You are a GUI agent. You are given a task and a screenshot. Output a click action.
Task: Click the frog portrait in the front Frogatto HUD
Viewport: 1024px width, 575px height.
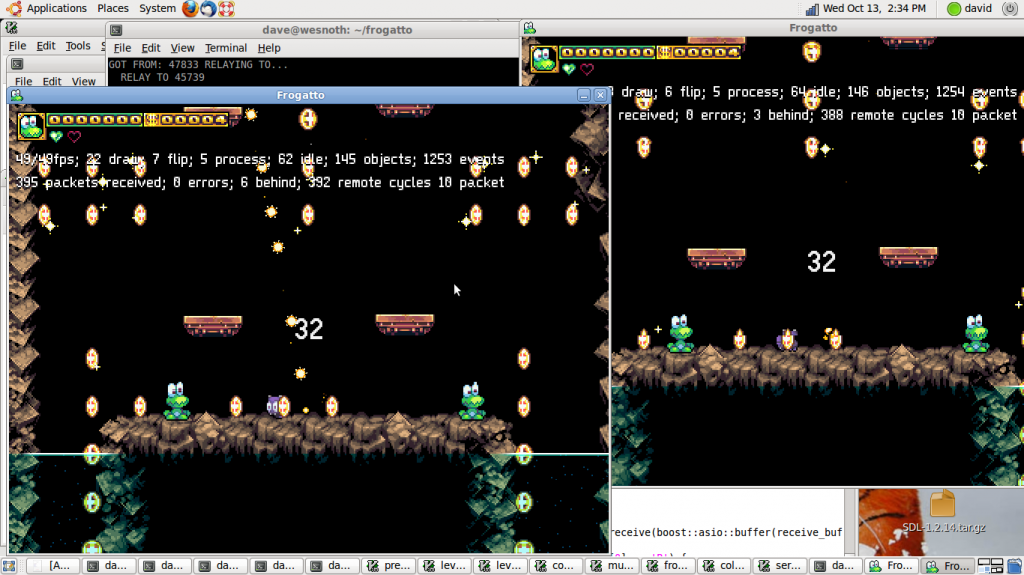31,126
